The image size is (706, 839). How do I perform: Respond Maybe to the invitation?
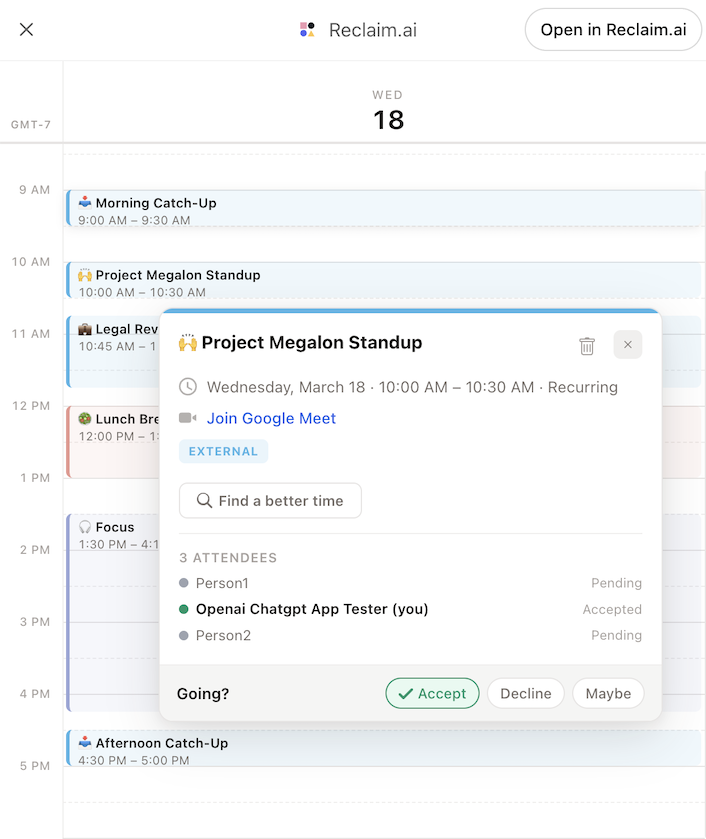[608, 693]
